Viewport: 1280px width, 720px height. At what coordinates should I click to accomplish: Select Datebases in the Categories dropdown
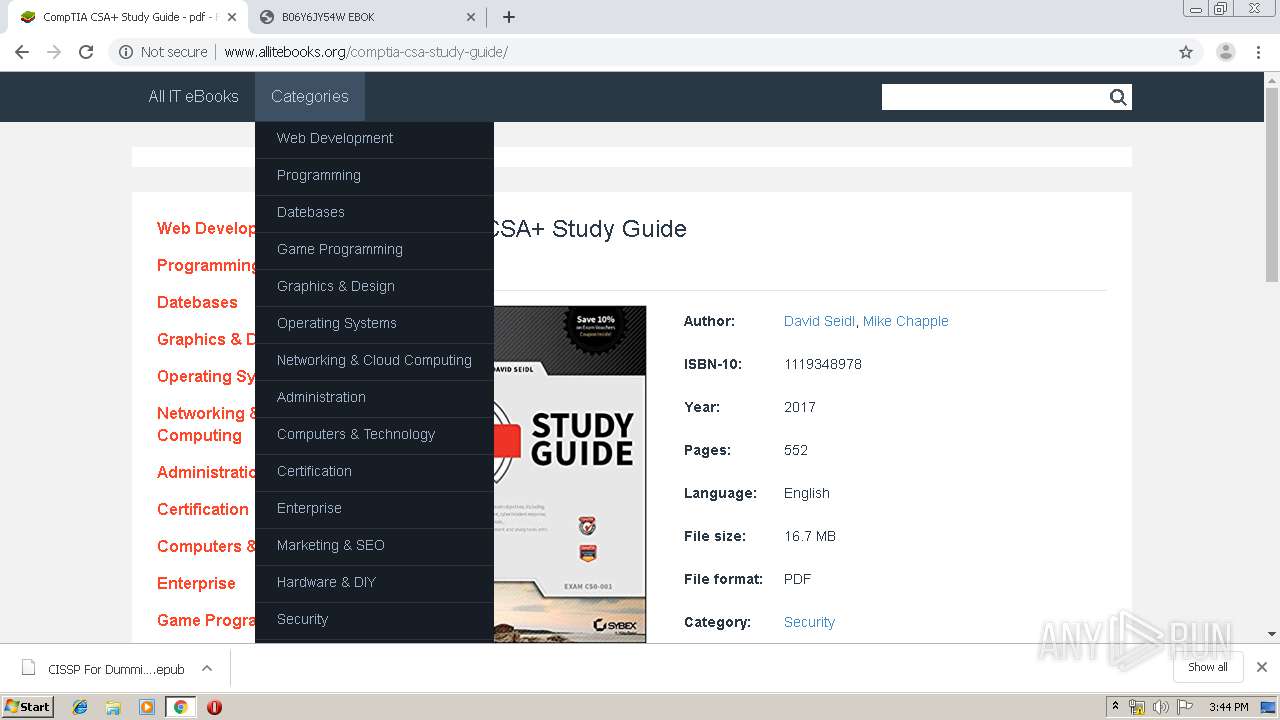374,212
